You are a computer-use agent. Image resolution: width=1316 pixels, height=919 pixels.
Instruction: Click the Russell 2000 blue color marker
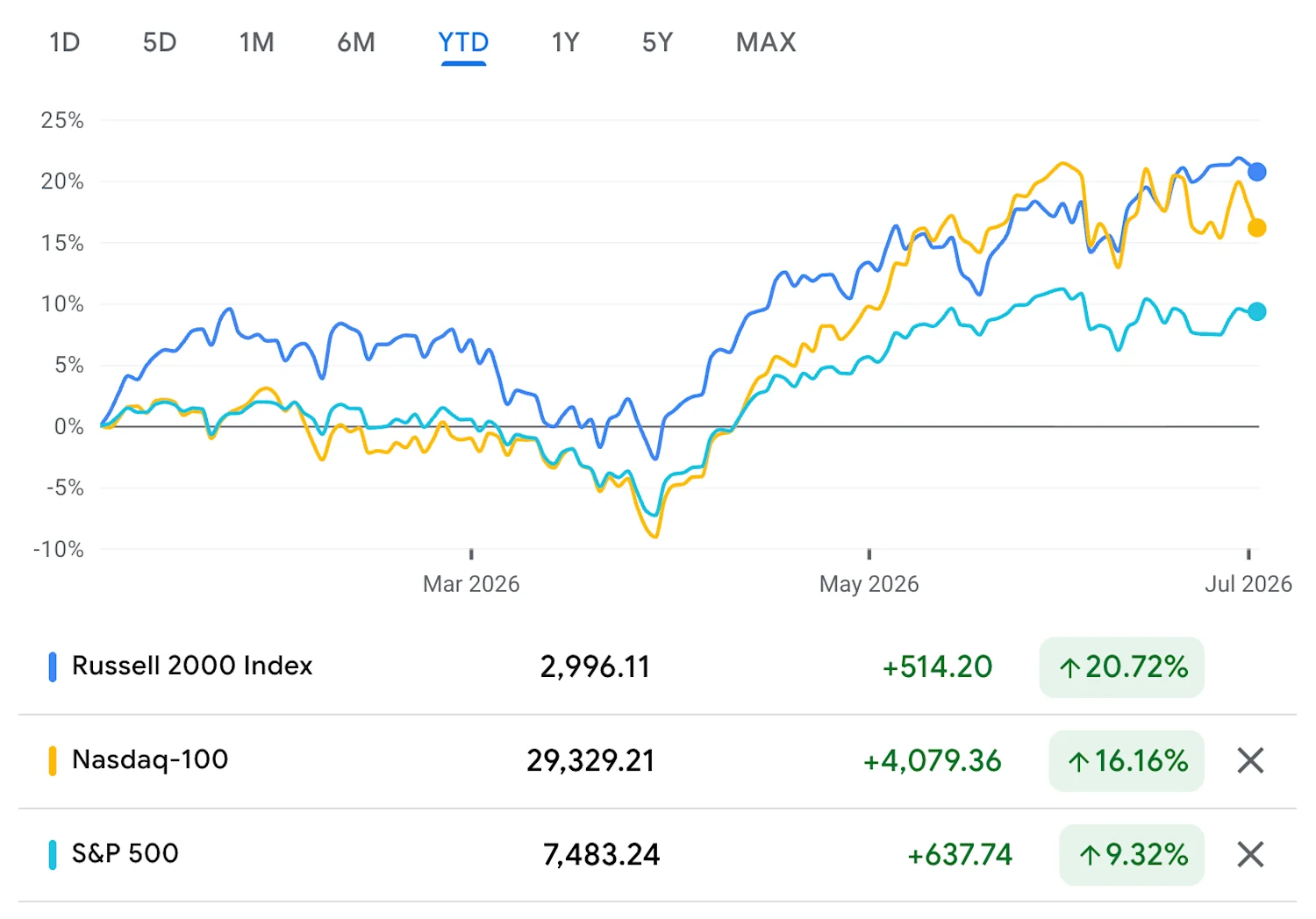[53, 667]
